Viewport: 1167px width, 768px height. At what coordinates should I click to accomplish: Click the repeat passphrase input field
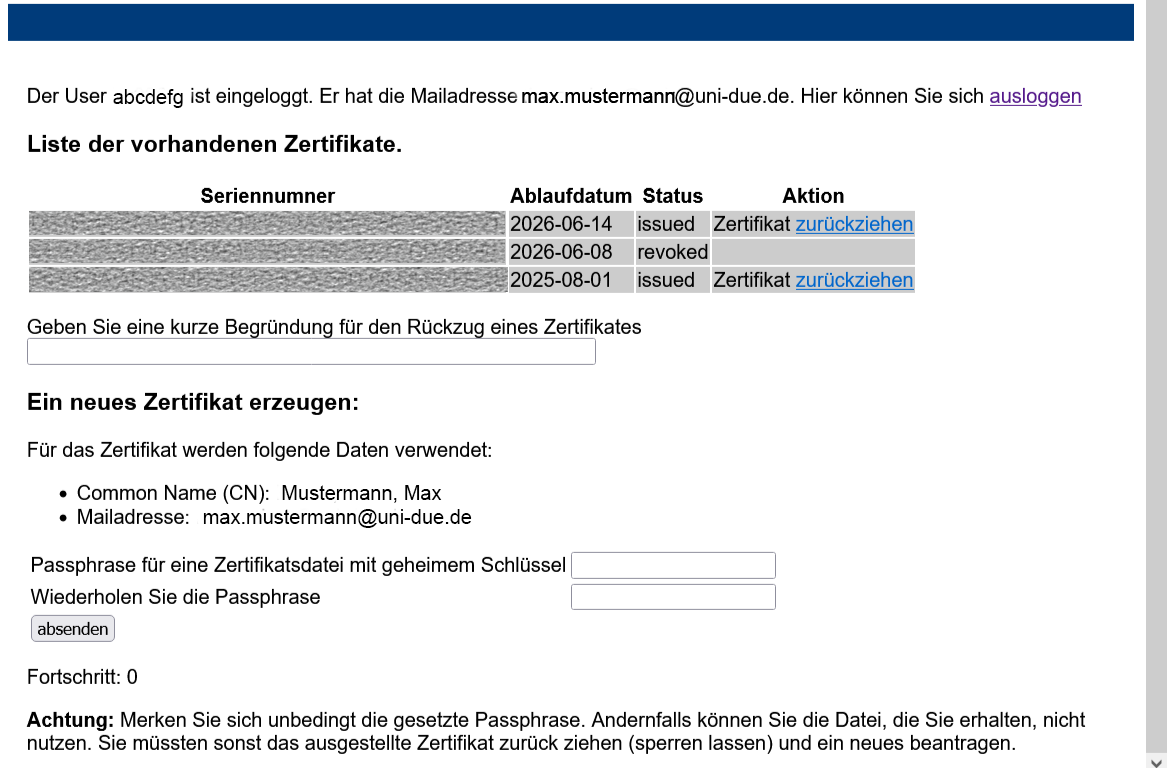(673, 597)
